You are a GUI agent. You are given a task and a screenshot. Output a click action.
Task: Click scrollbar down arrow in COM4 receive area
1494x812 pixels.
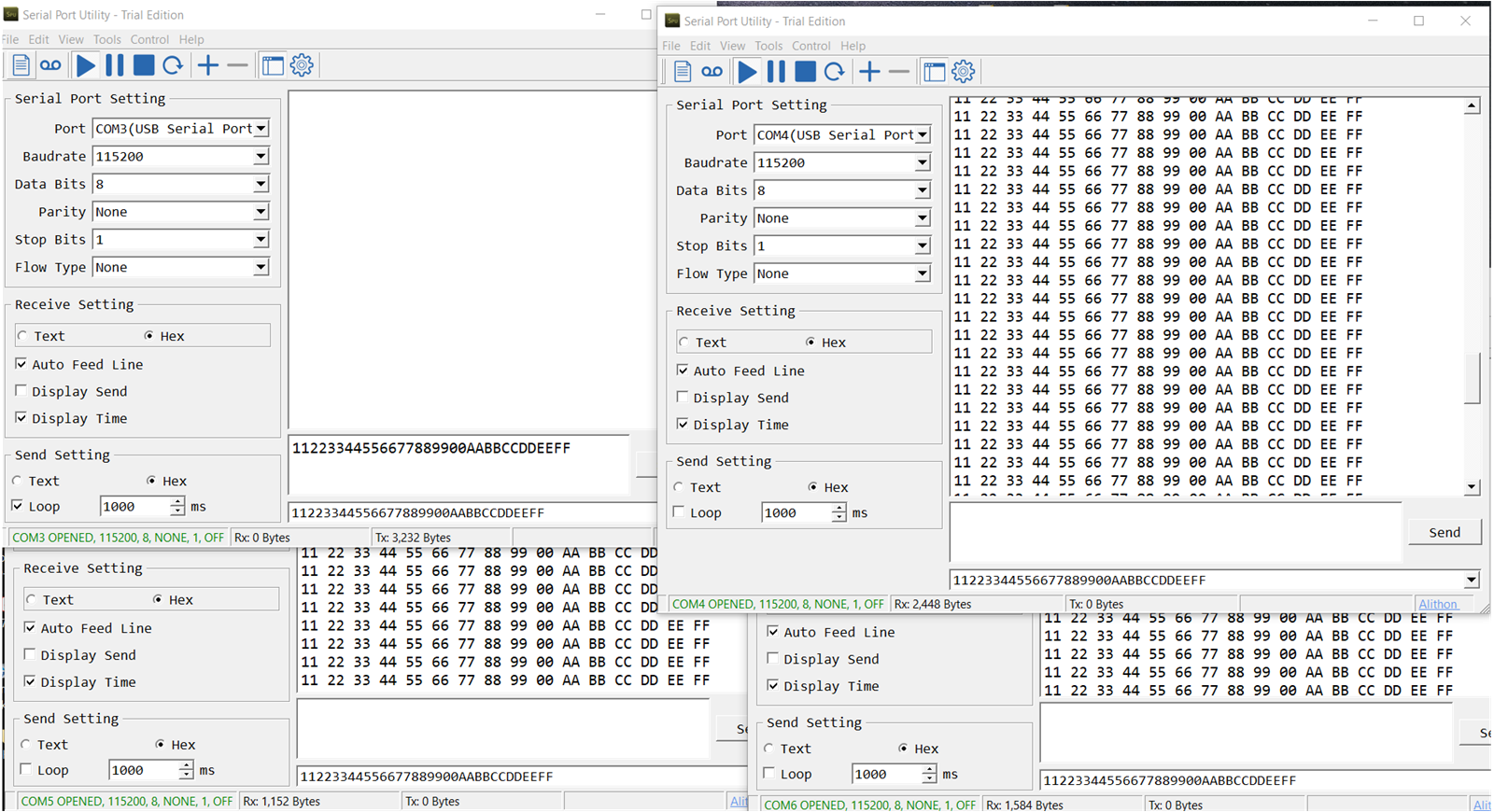(1472, 486)
